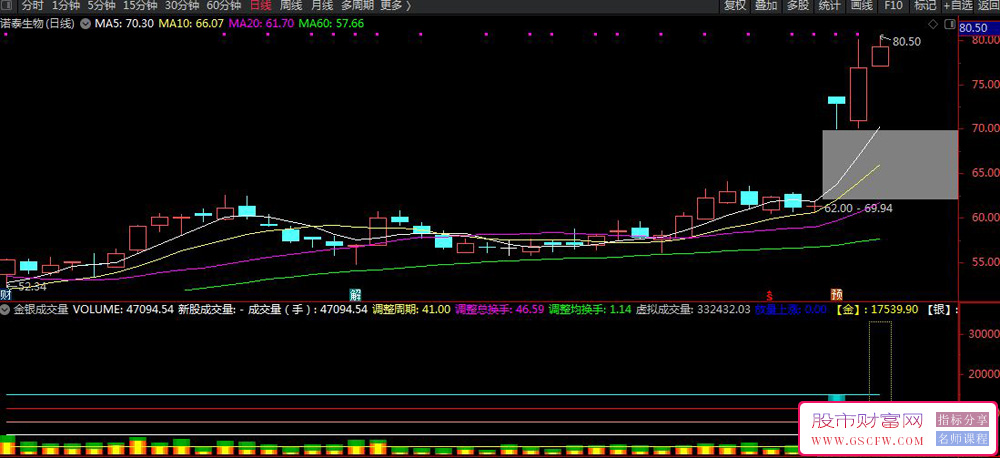Open the 名师课程 link

pyautogui.click(x=962, y=440)
